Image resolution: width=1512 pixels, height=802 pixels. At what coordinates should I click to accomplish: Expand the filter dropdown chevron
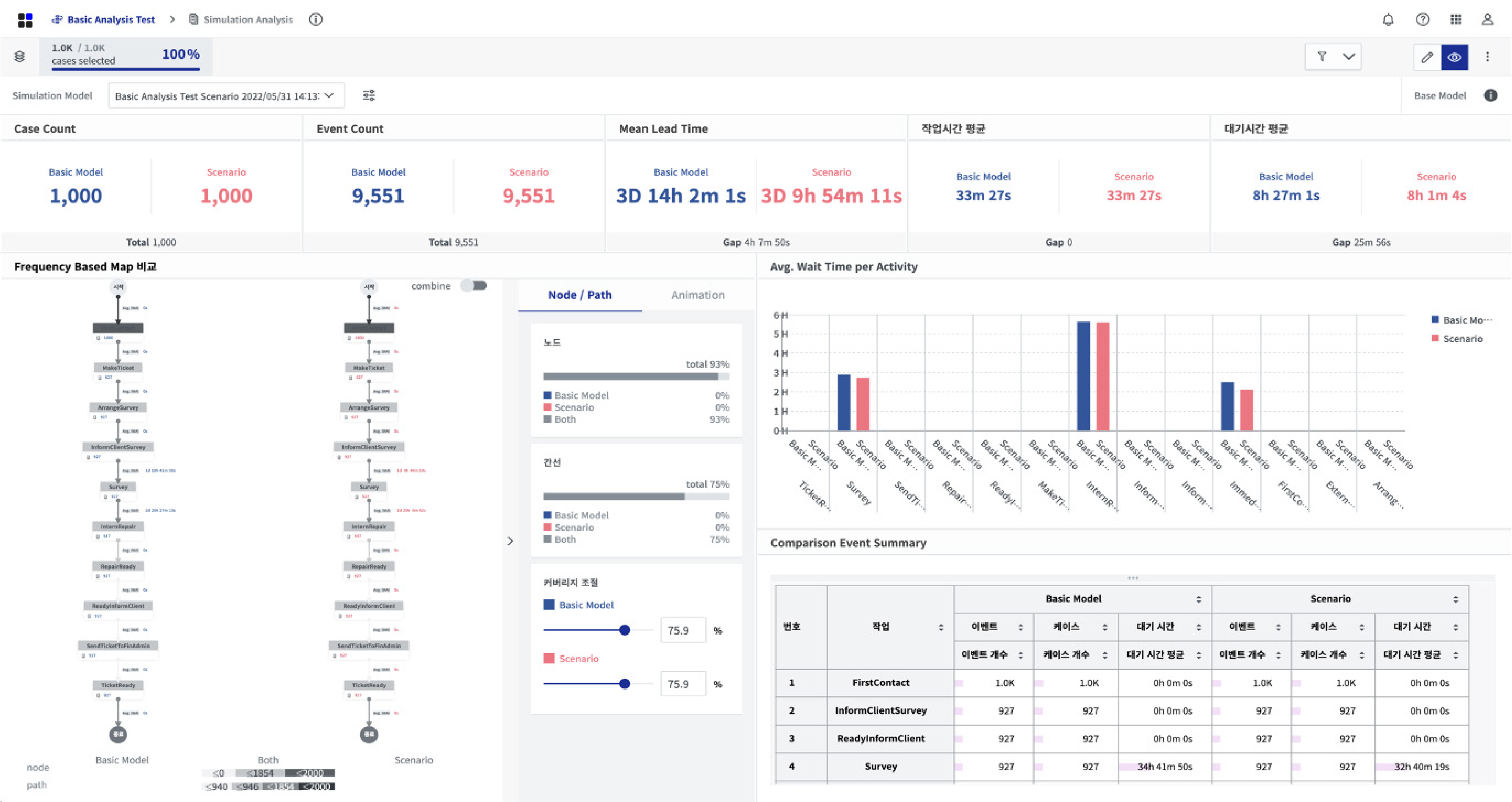tap(1349, 57)
